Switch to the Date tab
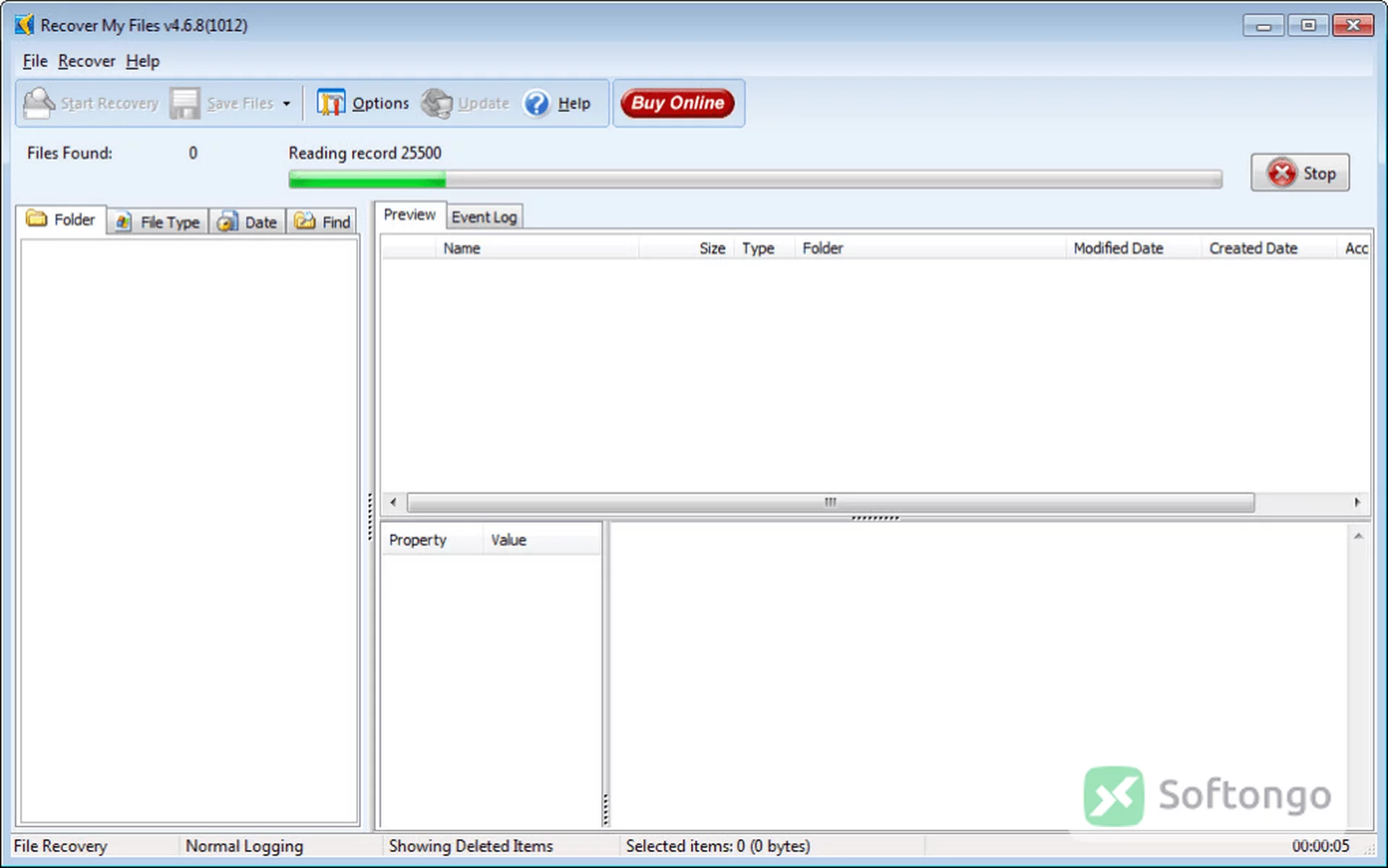Image resolution: width=1388 pixels, height=868 pixels. coord(248,222)
